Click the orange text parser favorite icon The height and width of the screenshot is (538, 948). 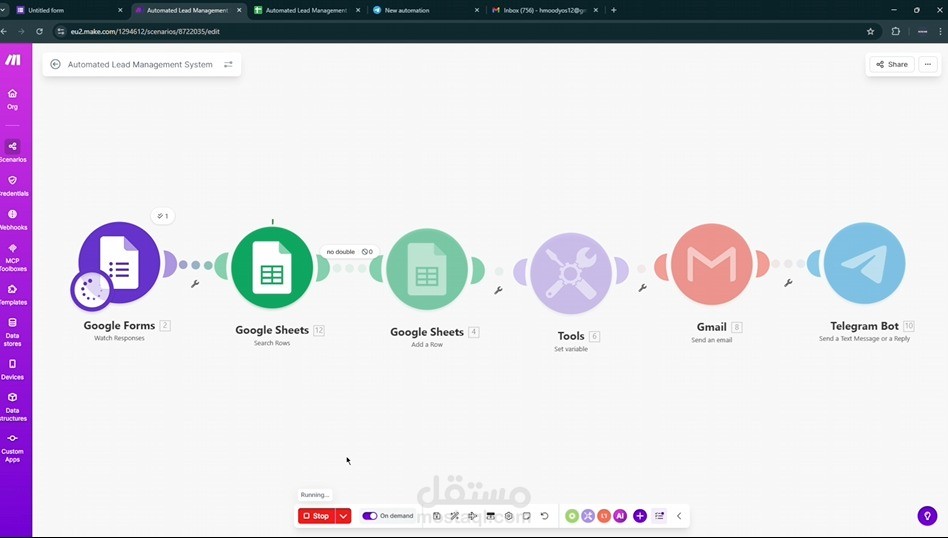pyautogui.click(x=603, y=516)
